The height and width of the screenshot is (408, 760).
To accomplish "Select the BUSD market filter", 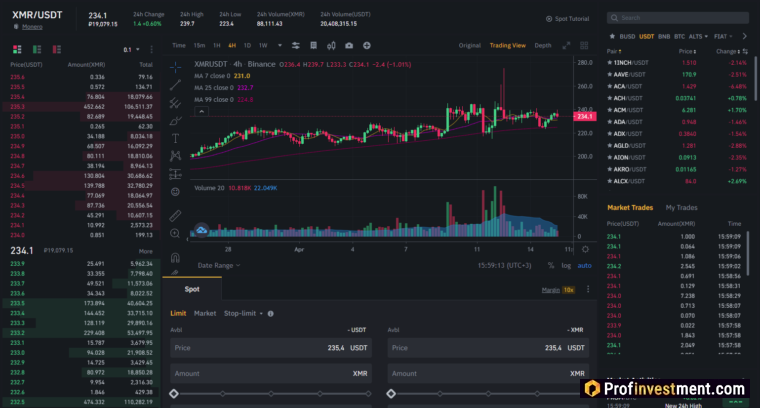I will click(627, 36).
